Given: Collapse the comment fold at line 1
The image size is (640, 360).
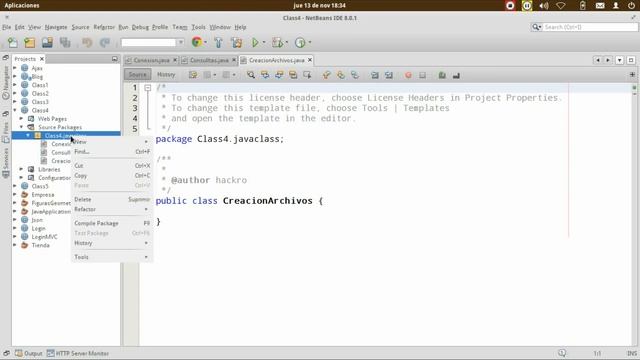Looking at the screenshot, I should click(x=148, y=88).
